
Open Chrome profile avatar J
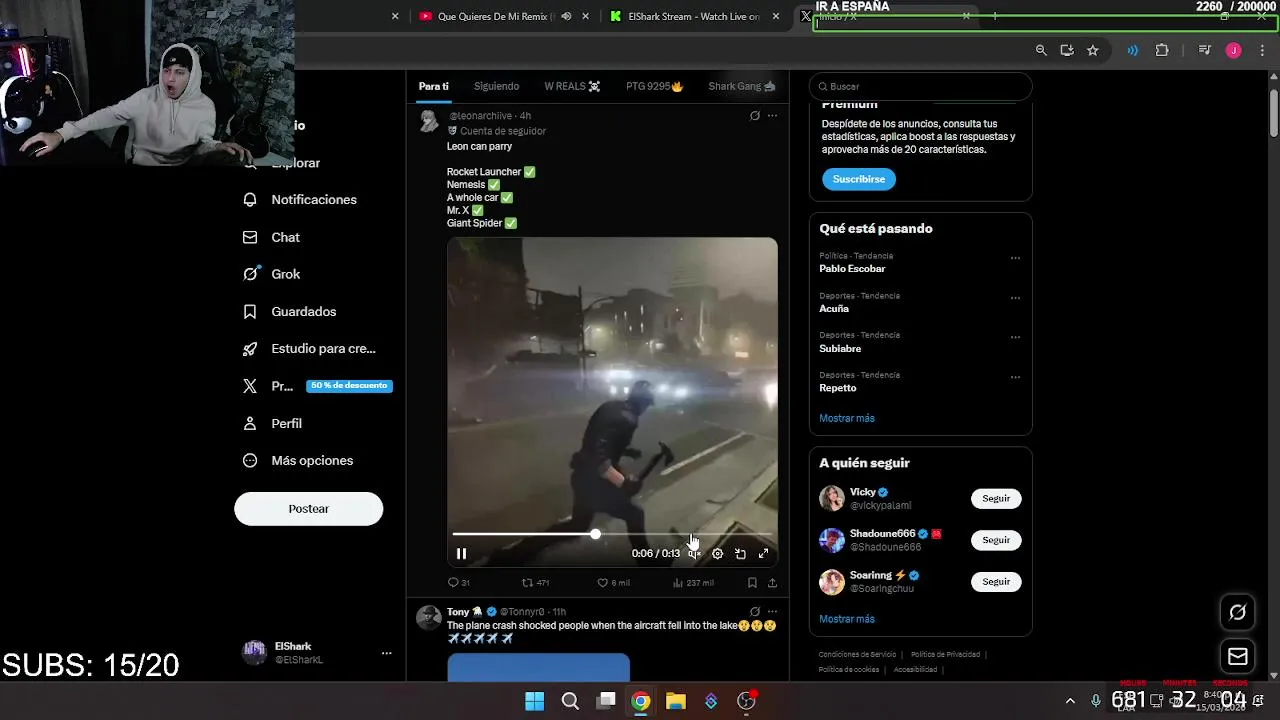coord(1233,50)
